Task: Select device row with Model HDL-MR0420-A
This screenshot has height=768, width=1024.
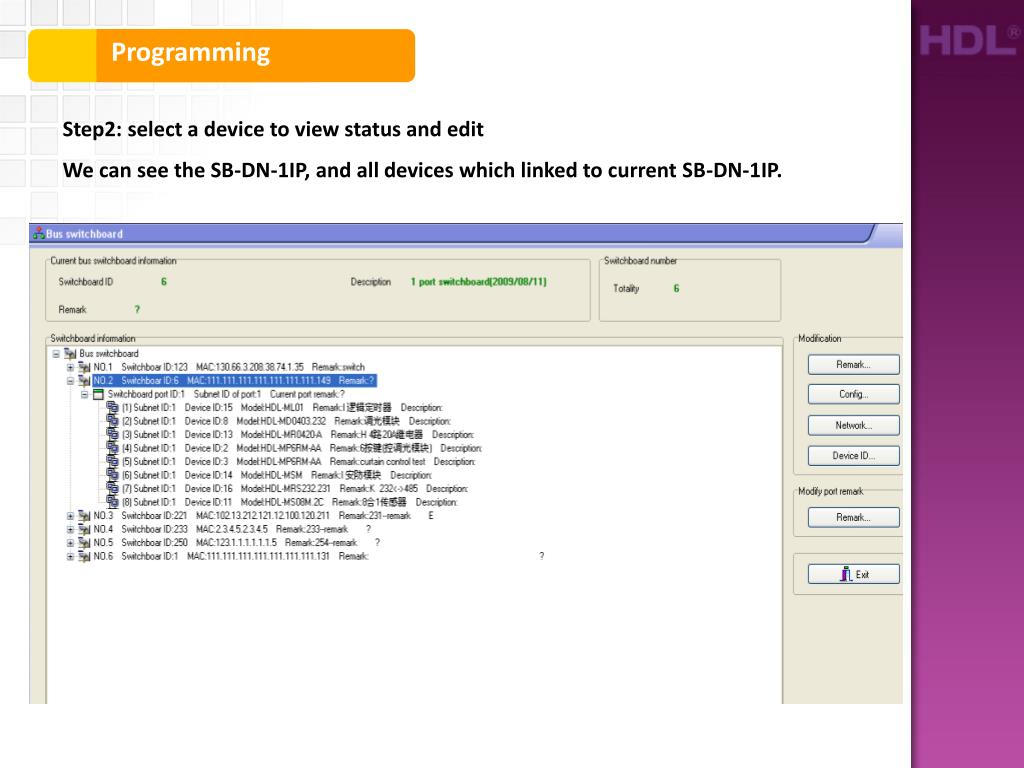Action: tap(298, 435)
